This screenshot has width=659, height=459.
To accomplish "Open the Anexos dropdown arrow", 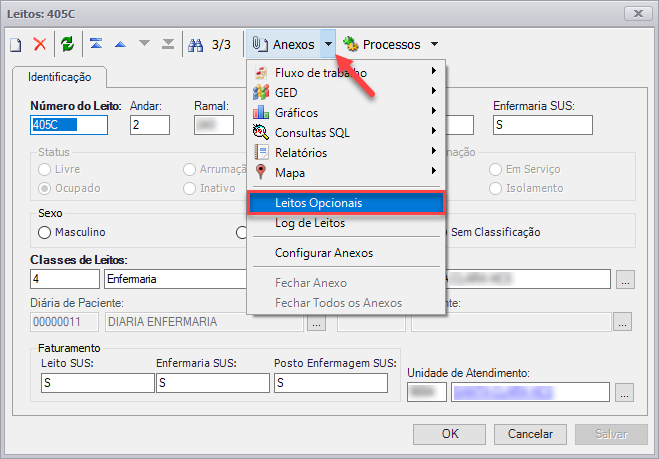I will [328, 44].
